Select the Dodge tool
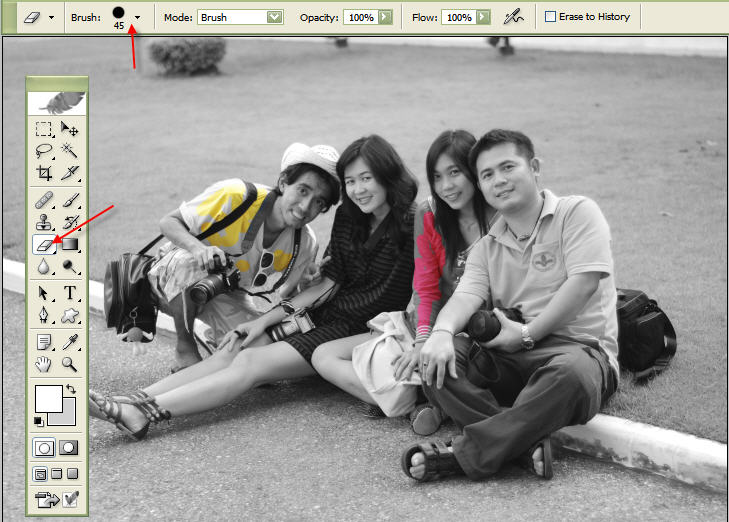Screen dimensions: 729x522 (x=70, y=266)
